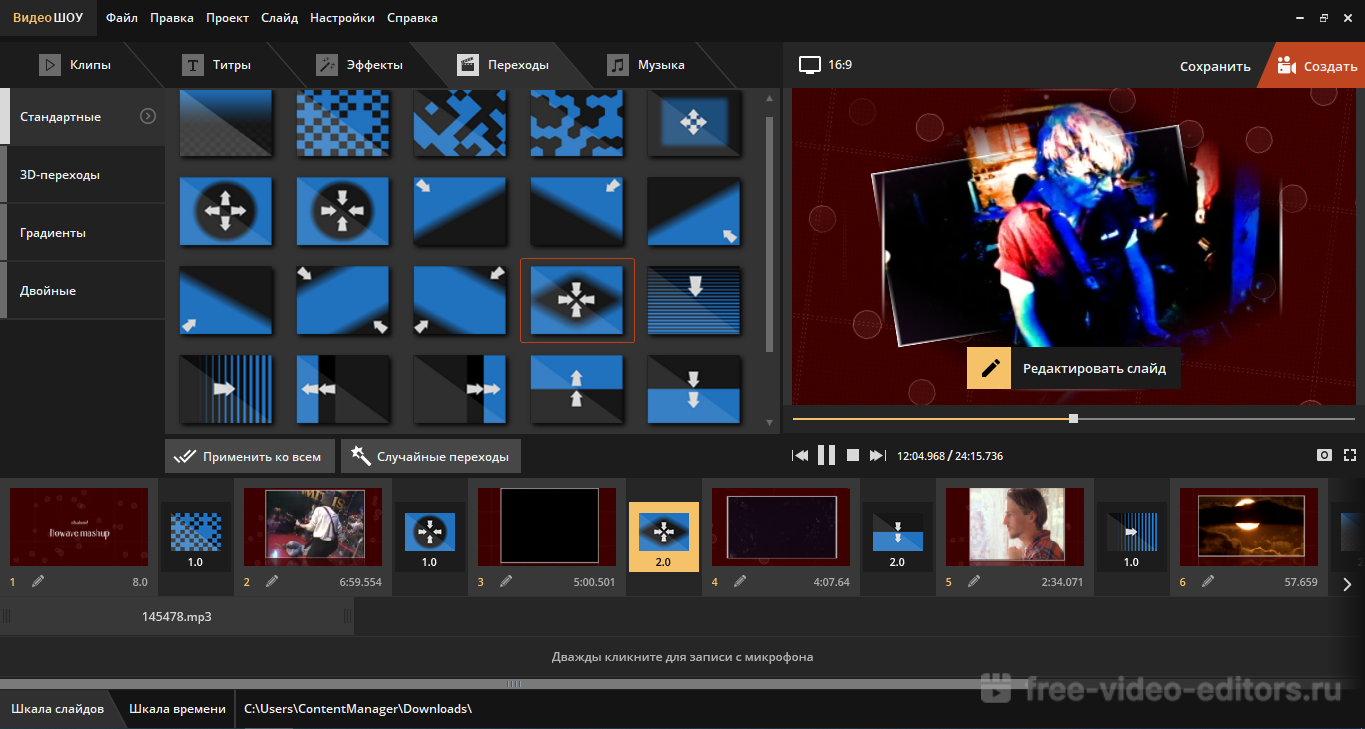
Task: Switch to the Музыка tab
Action: [x=647, y=65]
